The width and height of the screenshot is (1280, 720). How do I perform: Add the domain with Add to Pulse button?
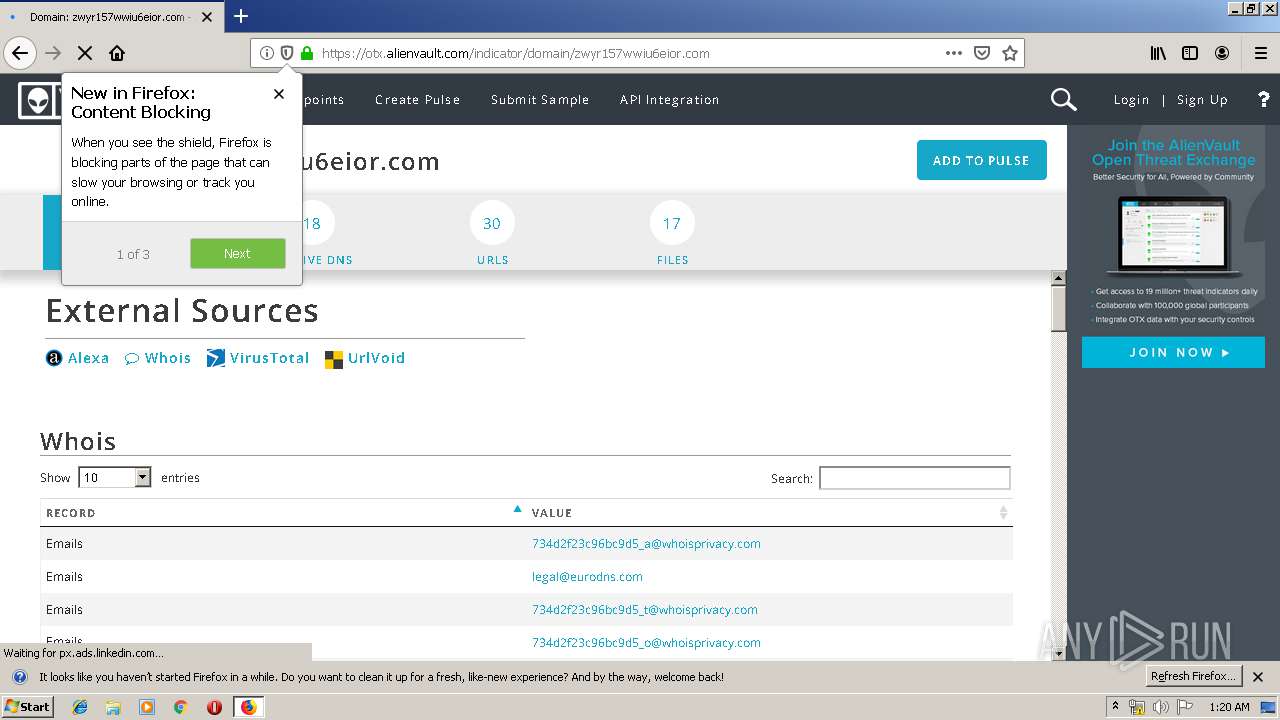click(982, 160)
